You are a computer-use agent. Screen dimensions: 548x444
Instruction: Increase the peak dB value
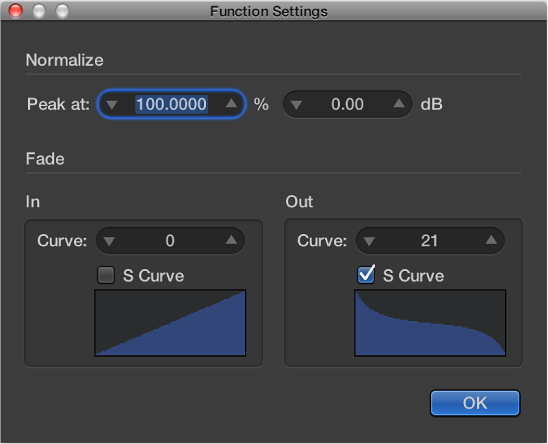click(399, 103)
